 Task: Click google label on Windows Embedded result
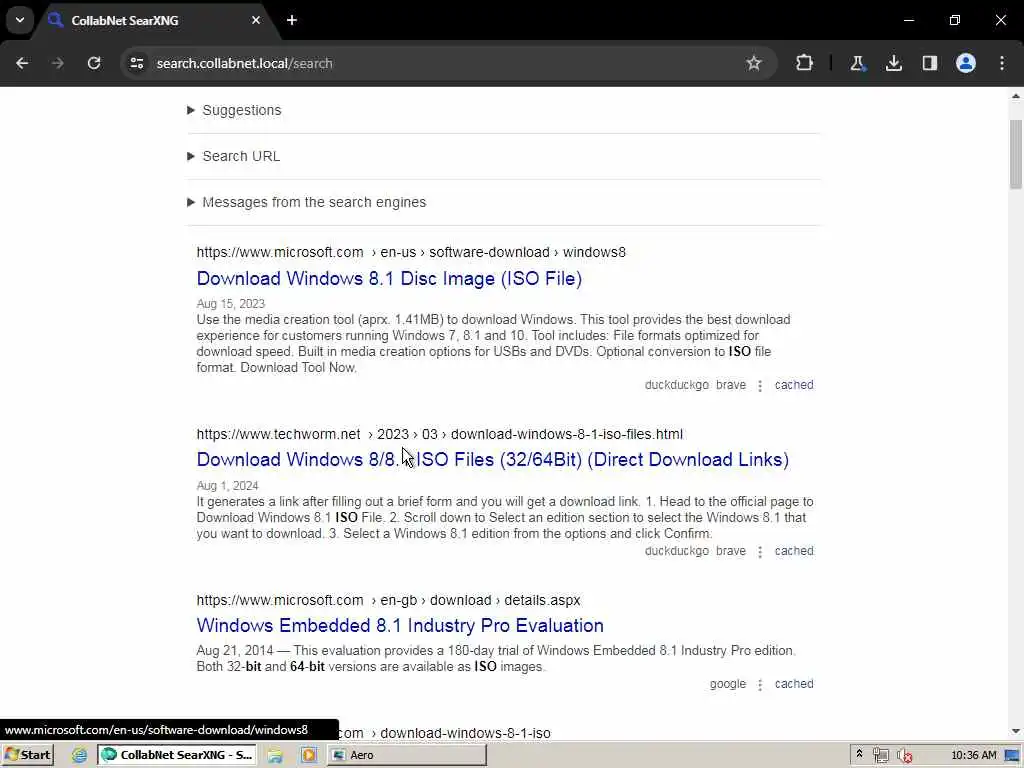pyautogui.click(x=728, y=684)
